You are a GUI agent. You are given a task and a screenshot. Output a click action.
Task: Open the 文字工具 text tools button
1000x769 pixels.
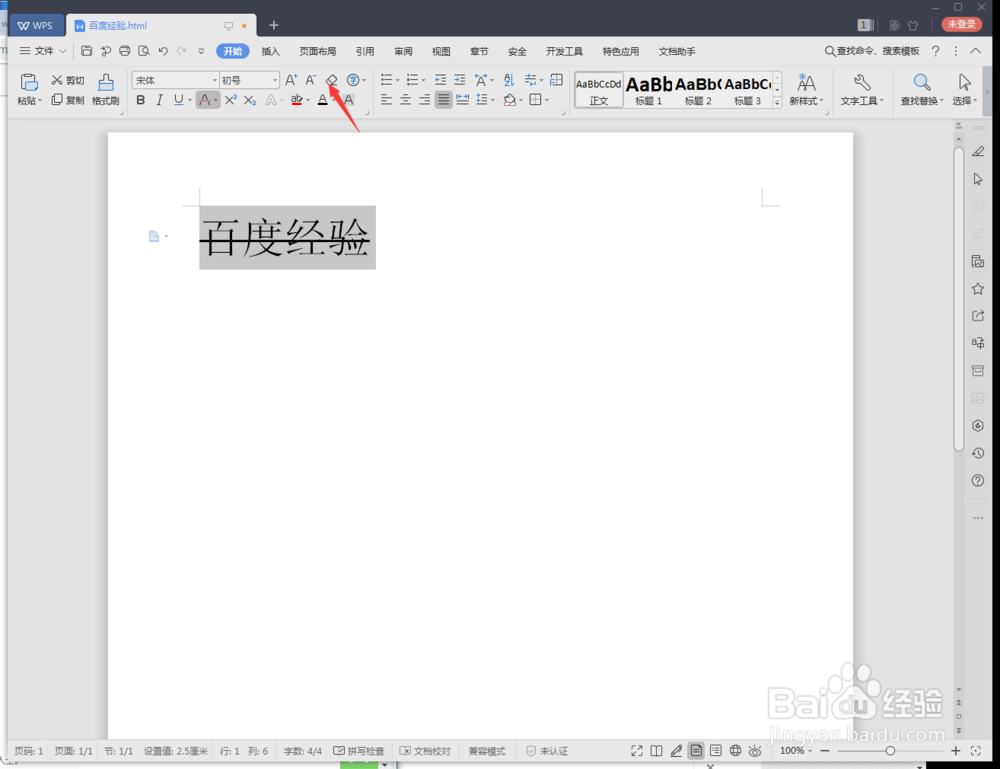pos(862,89)
